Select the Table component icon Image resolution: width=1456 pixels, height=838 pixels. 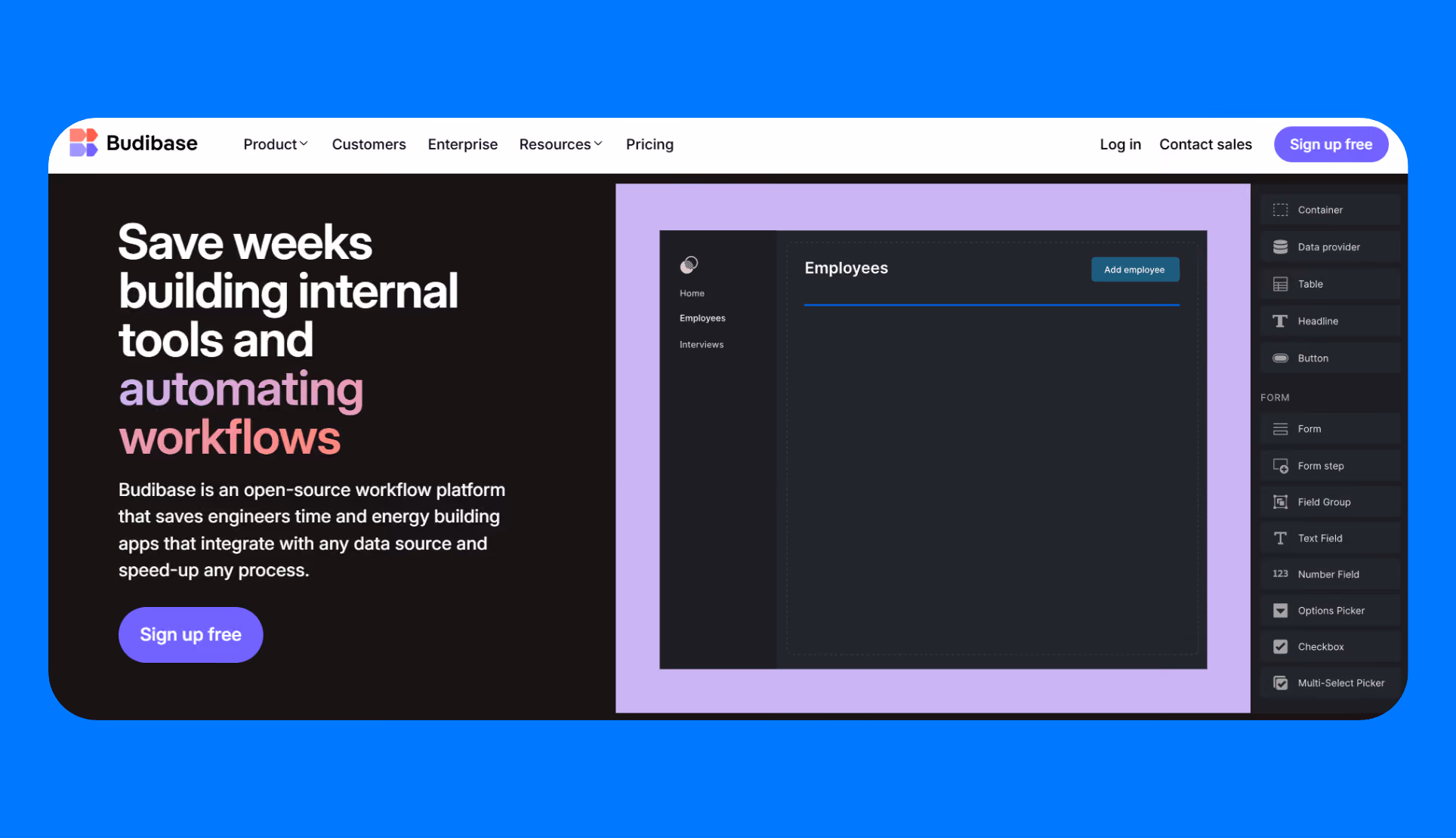[1280, 284]
